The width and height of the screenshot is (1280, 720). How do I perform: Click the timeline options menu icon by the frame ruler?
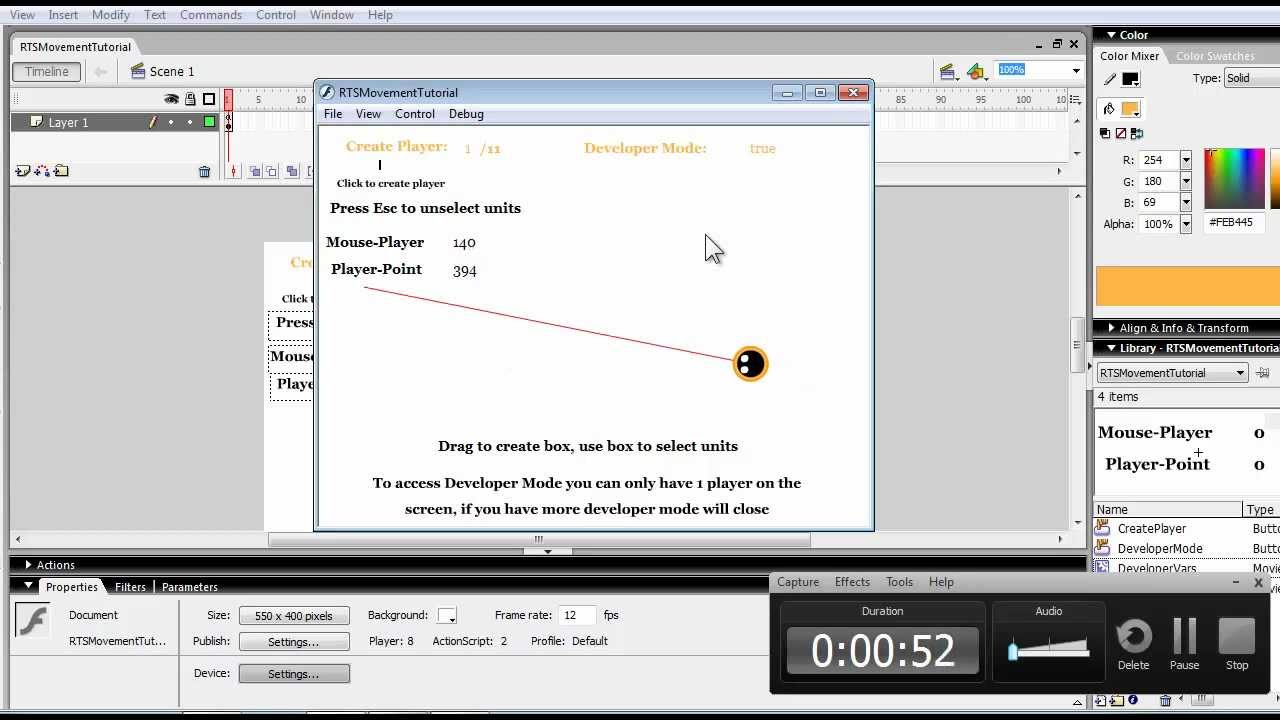click(x=1077, y=99)
